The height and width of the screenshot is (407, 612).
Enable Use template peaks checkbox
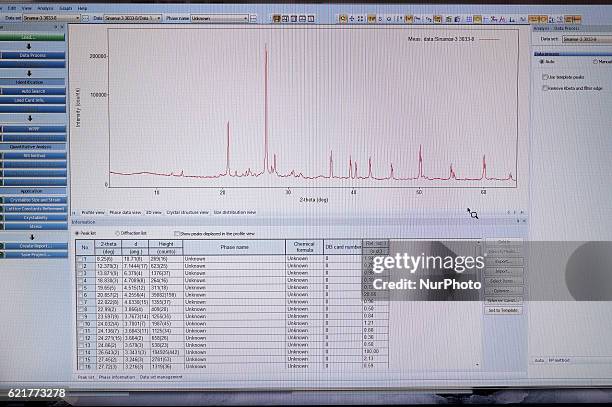[545, 77]
